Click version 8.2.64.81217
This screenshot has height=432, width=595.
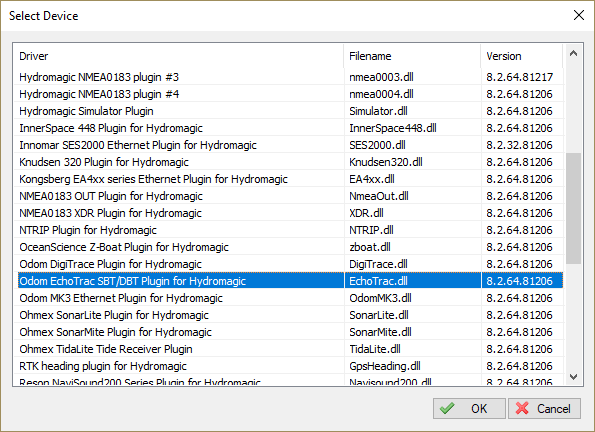[519, 77]
